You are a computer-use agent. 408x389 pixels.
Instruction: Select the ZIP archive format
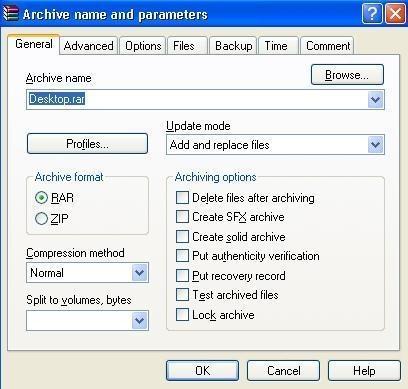(41, 219)
